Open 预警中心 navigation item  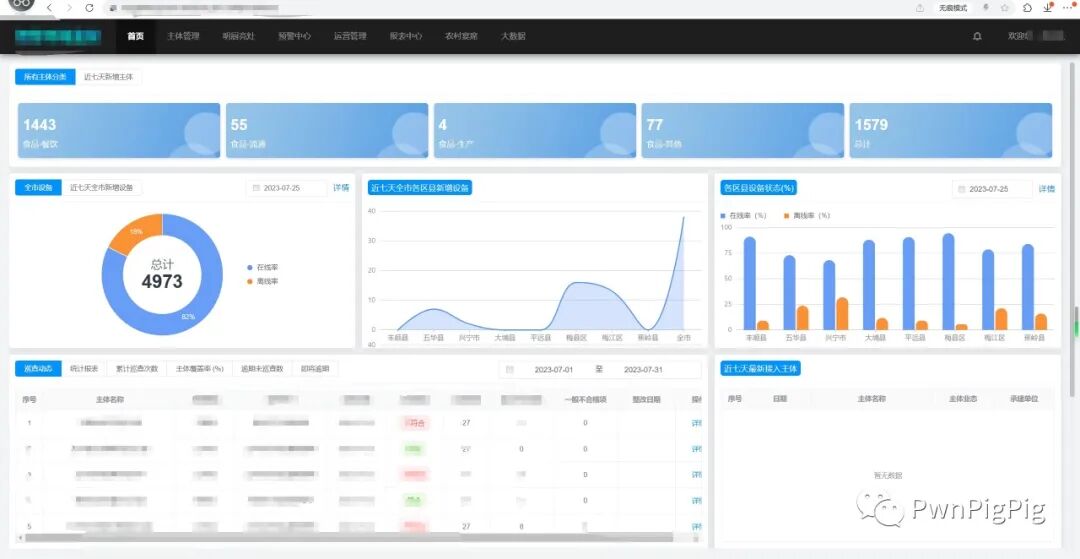coord(294,36)
